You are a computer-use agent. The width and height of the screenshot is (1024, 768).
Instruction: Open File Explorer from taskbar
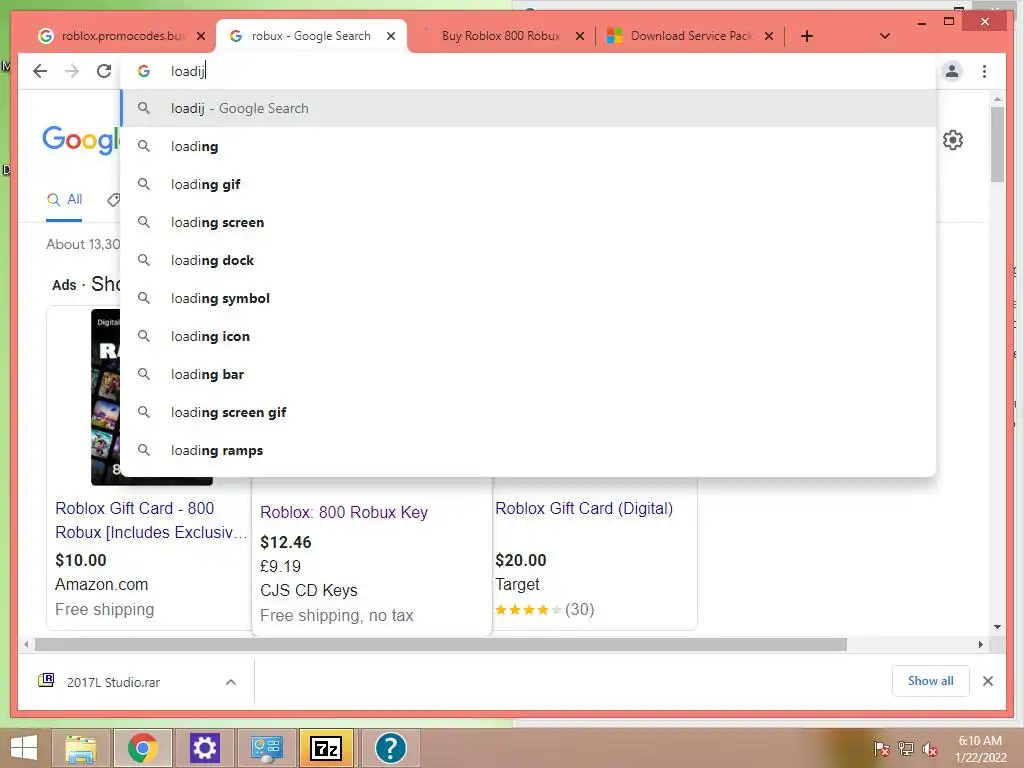[81, 748]
